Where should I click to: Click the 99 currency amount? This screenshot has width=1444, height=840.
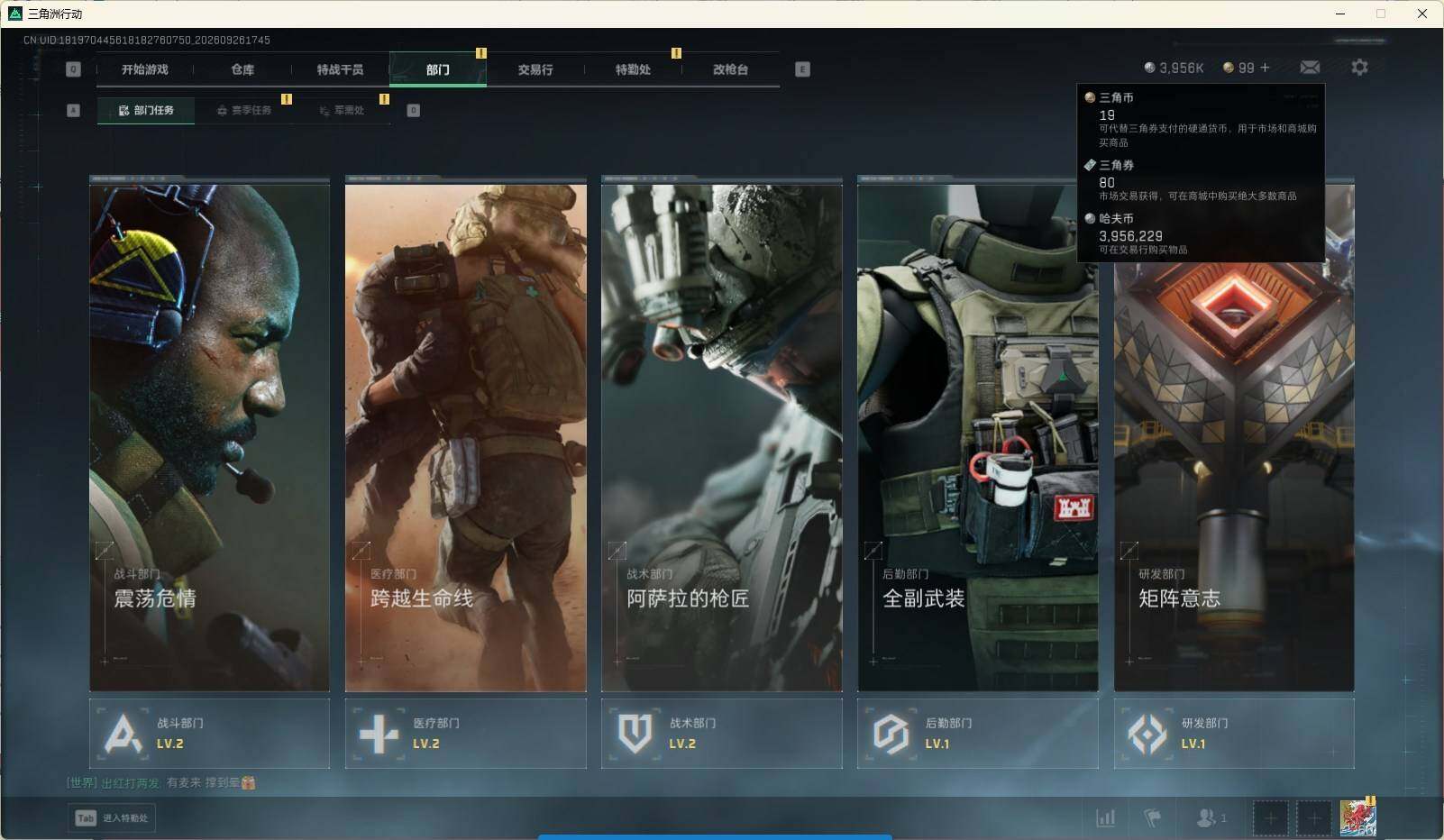[x=1246, y=68]
